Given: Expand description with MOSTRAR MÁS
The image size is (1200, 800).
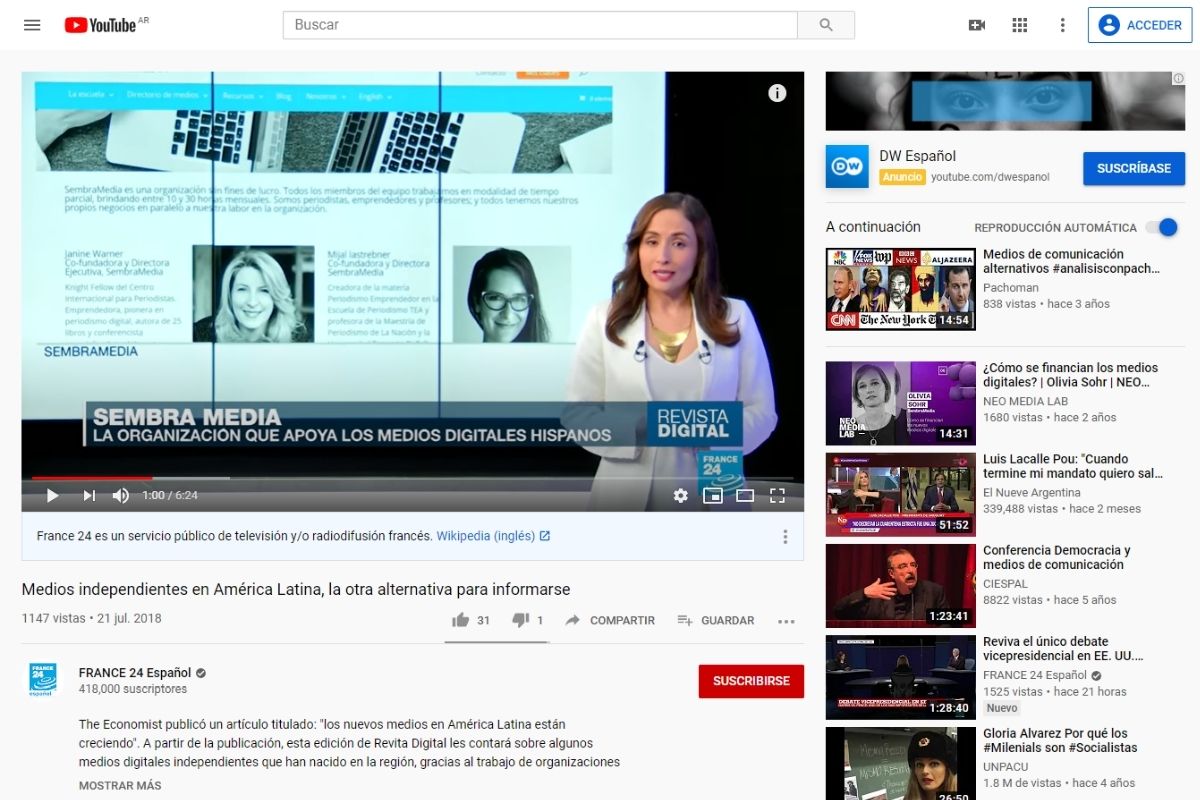Looking at the screenshot, I should coord(120,785).
